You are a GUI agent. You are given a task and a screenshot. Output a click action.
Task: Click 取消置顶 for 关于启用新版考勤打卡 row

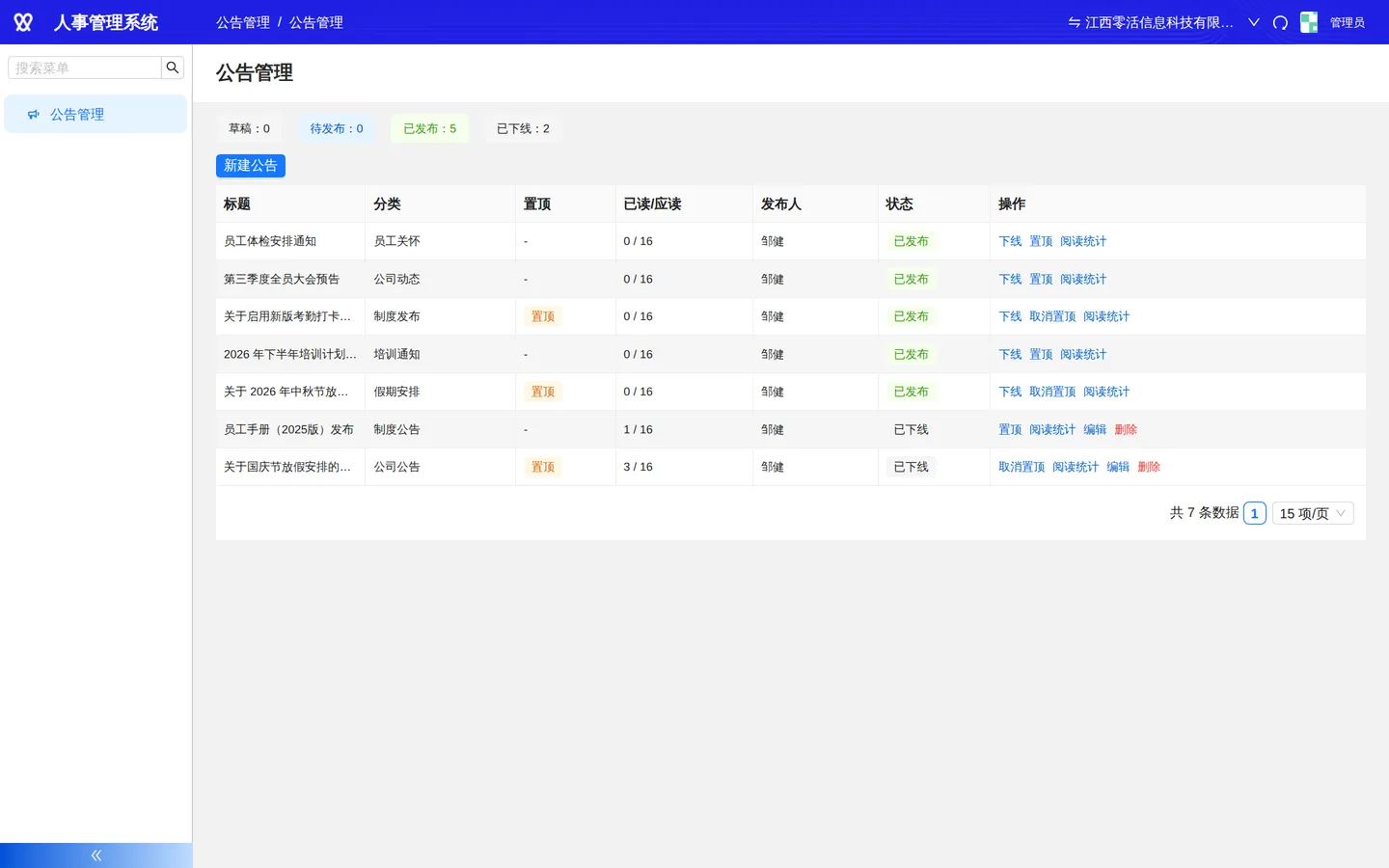pos(1052,316)
